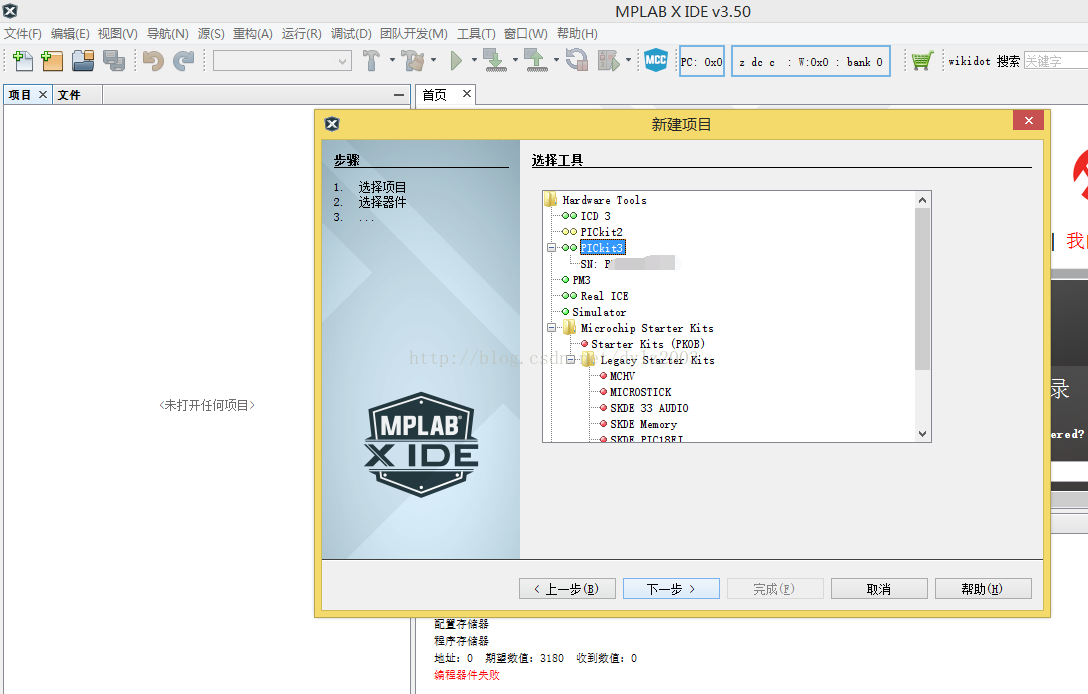Minimize the projects panel

(398, 95)
